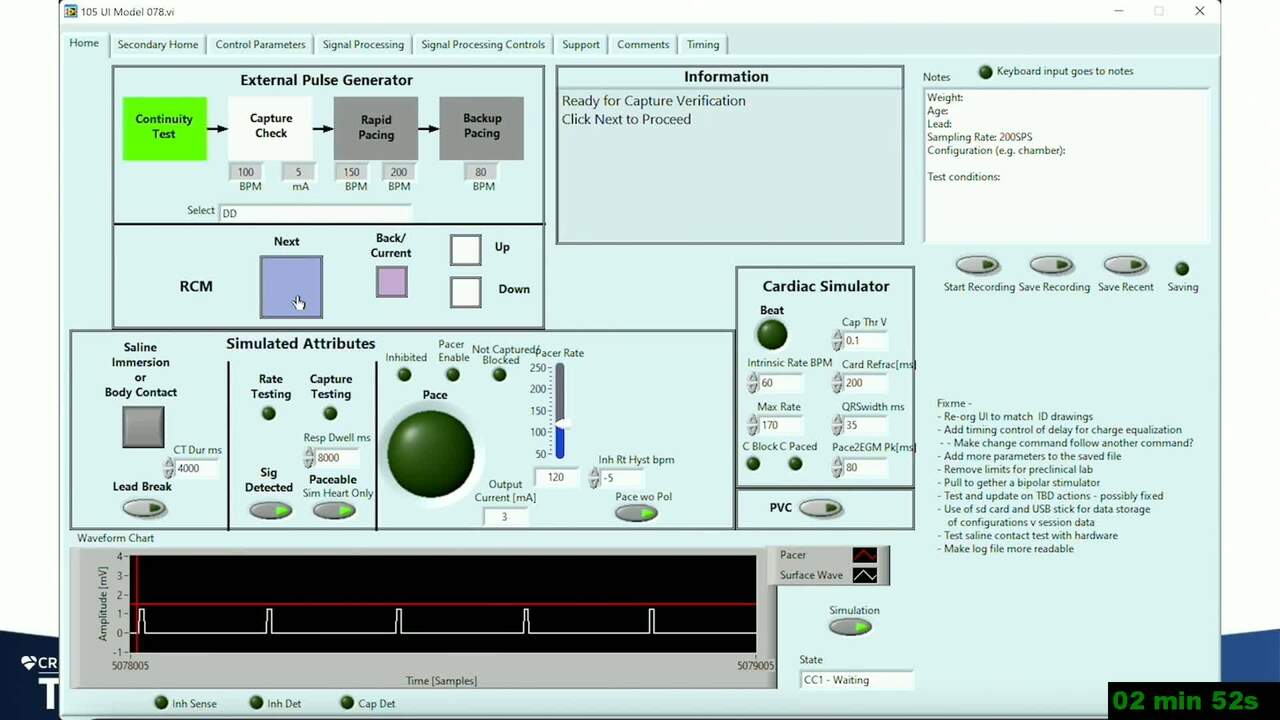Select Signal Processing Controls tab
The width and height of the screenshot is (1280, 720).
483,44
